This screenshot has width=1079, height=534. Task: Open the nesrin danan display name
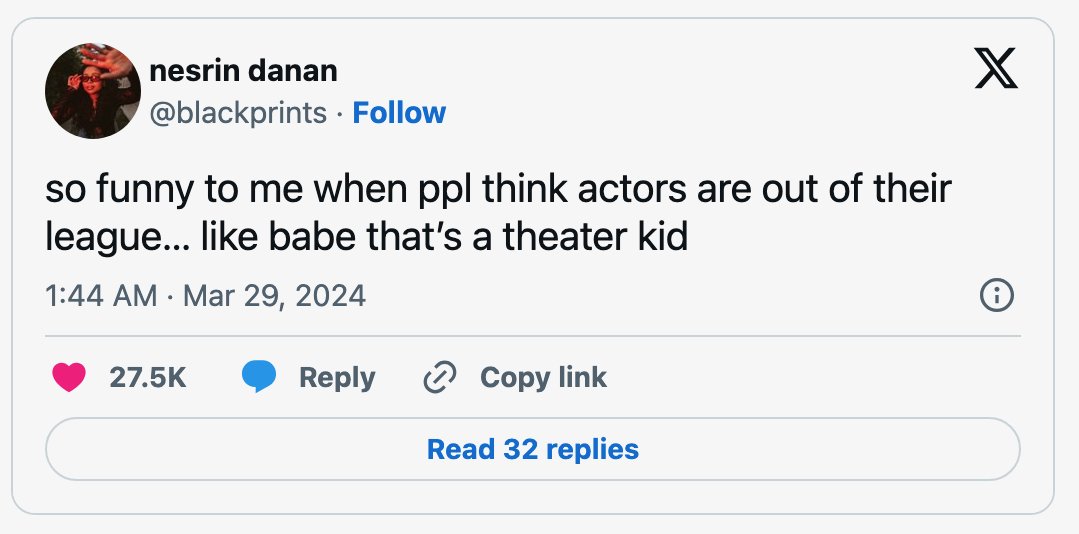(243, 71)
